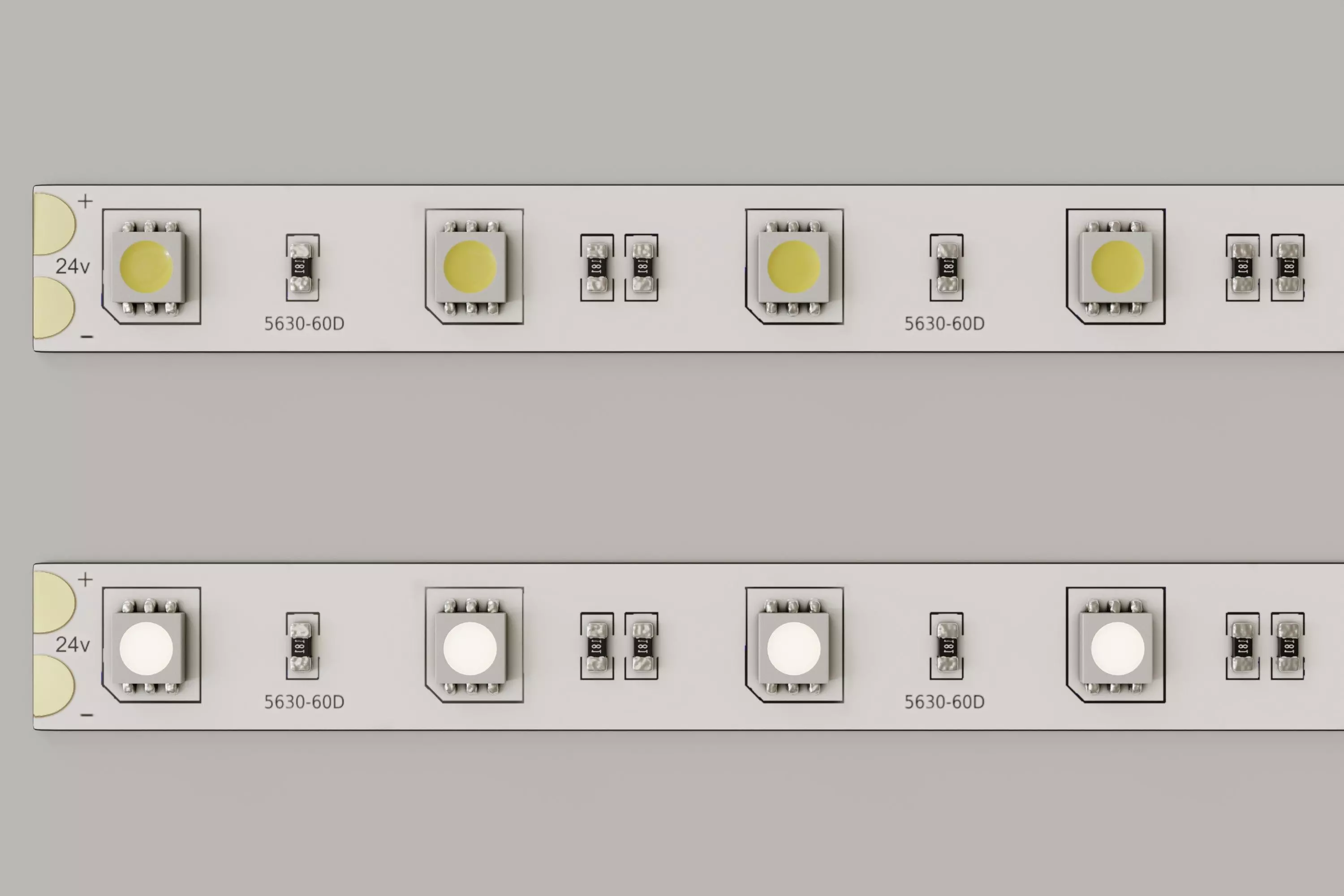Screen dimensions: 1344x896
Task: Click the third white LED on bottom strip
Action: [x=794, y=647]
